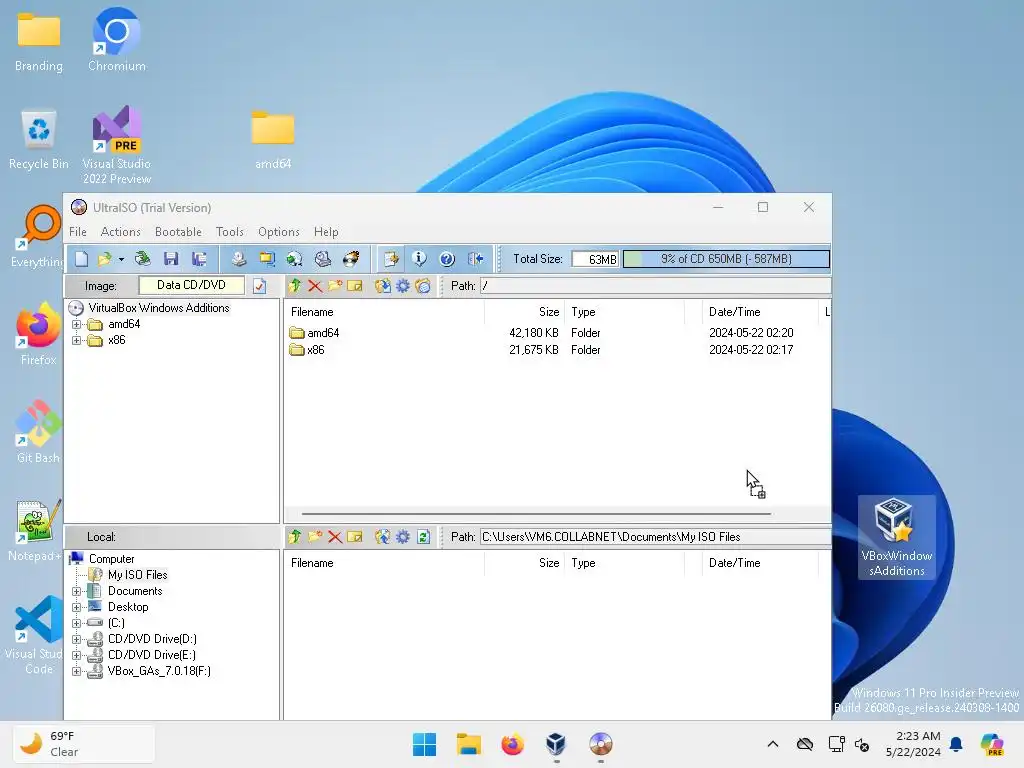The width and height of the screenshot is (1024, 768).
Task: Click the 9% of CD 650MB capacity bar
Action: pos(726,259)
